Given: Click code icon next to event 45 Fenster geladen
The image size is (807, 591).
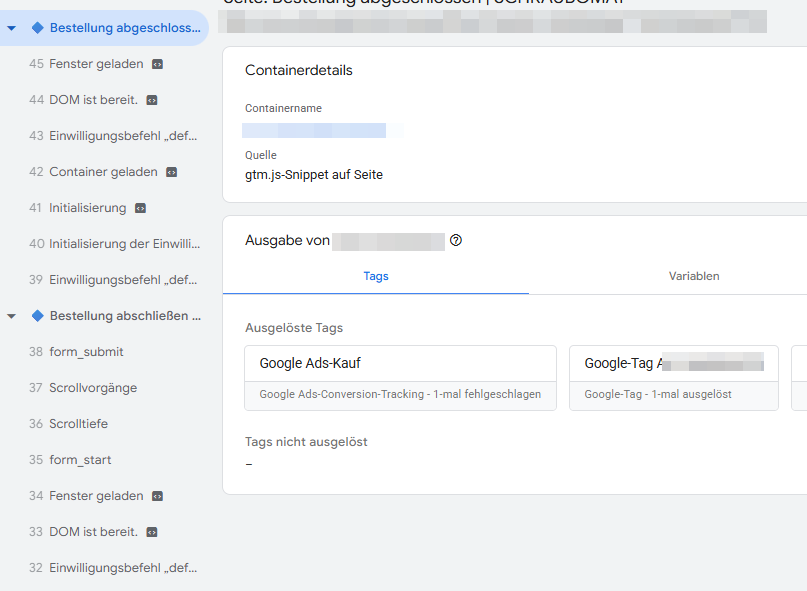Looking at the screenshot, I should pyautogui.click(x=157, y=64).
